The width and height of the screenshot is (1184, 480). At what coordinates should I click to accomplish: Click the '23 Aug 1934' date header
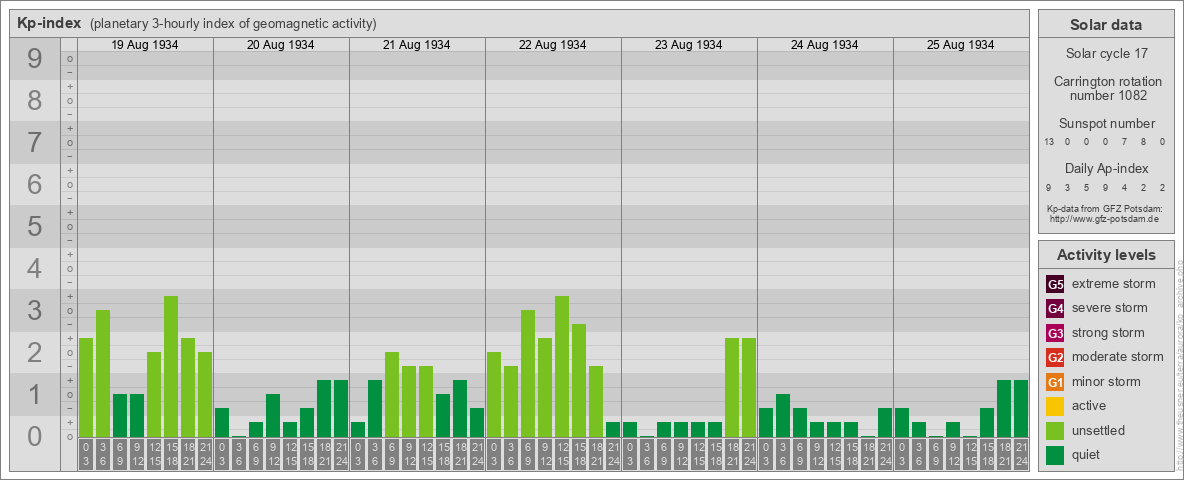(x=689, y=45)
